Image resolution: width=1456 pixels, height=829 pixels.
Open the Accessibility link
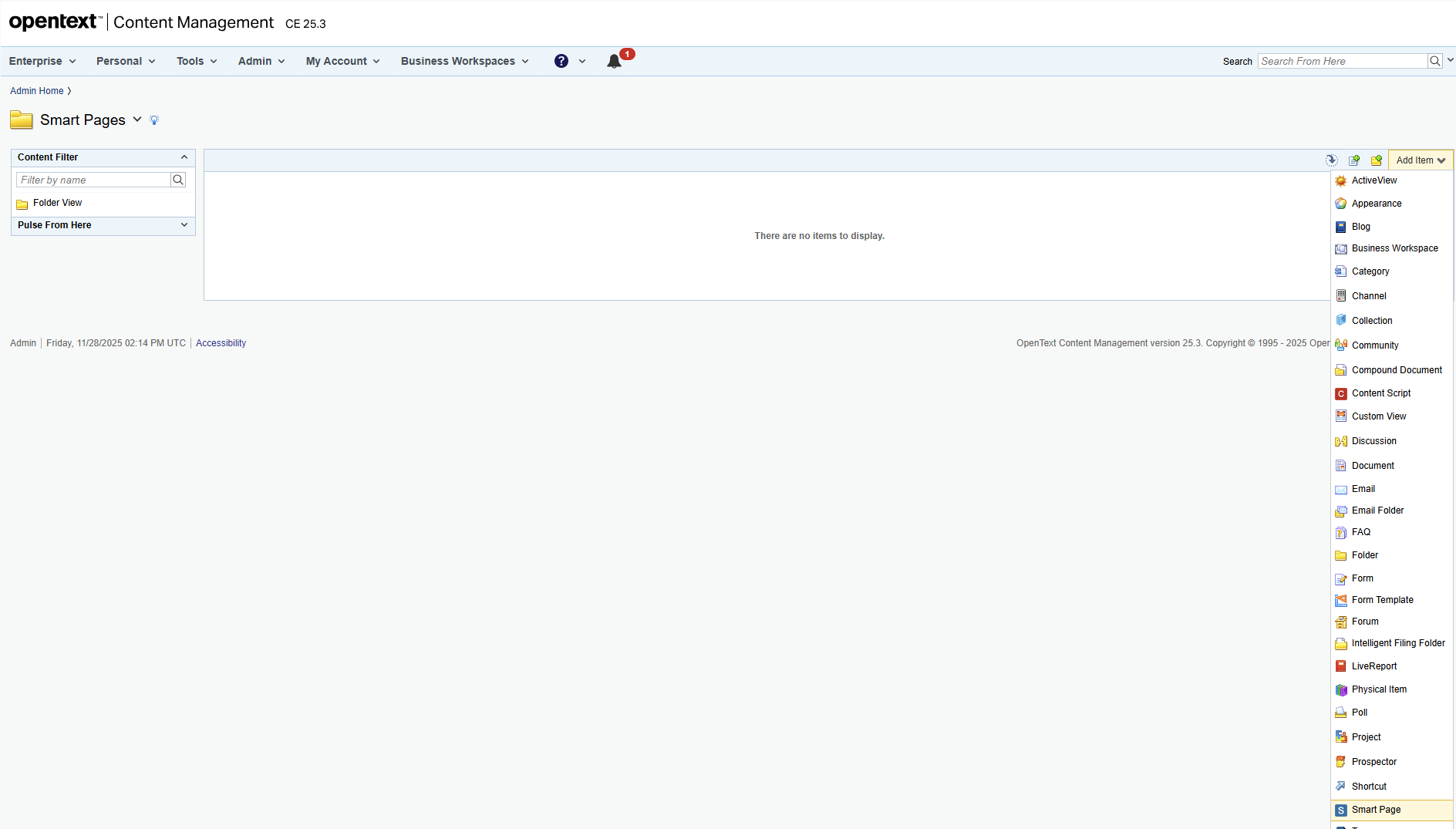point(221,342)
